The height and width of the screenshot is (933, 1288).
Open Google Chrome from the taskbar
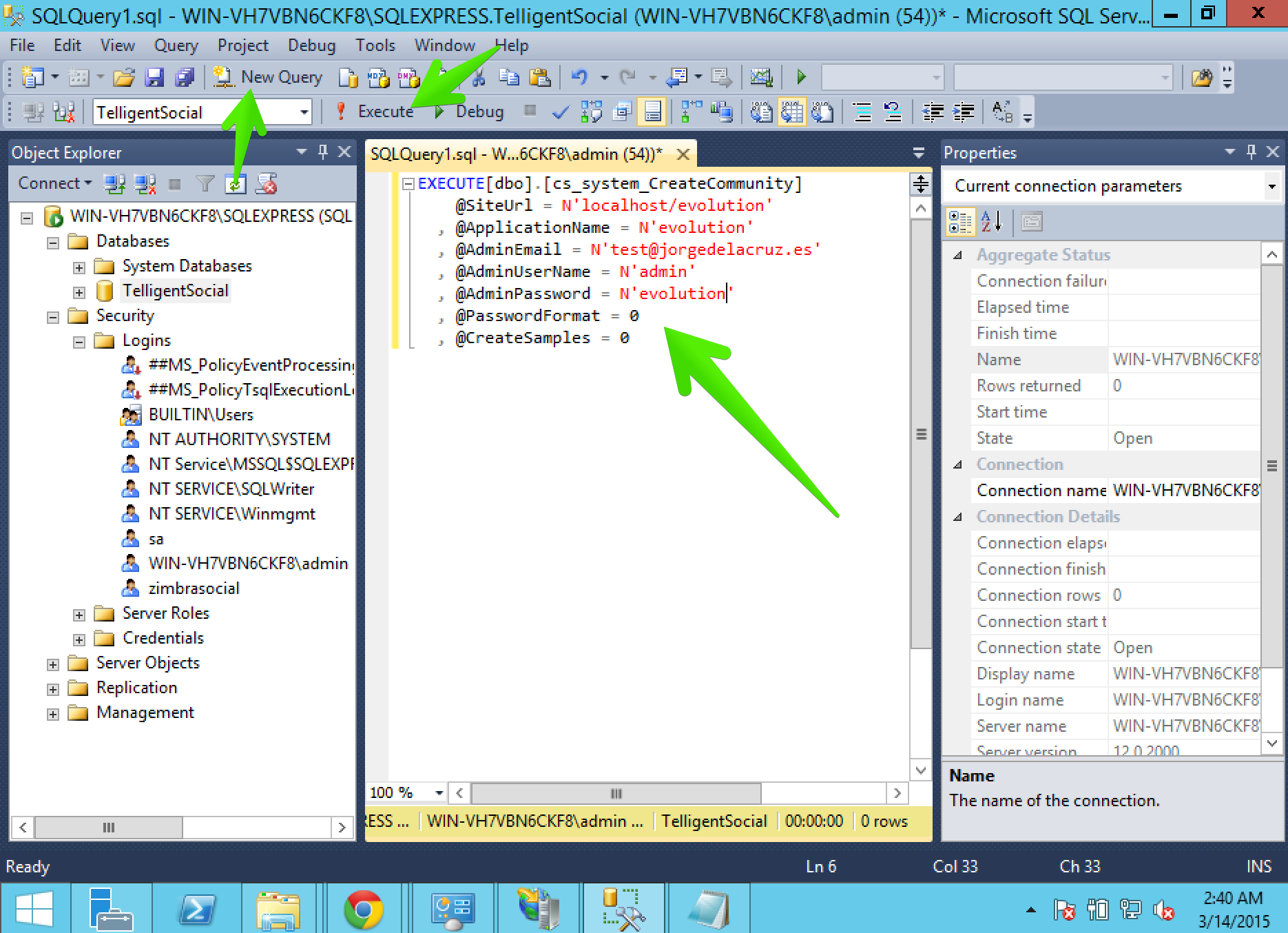363,909
